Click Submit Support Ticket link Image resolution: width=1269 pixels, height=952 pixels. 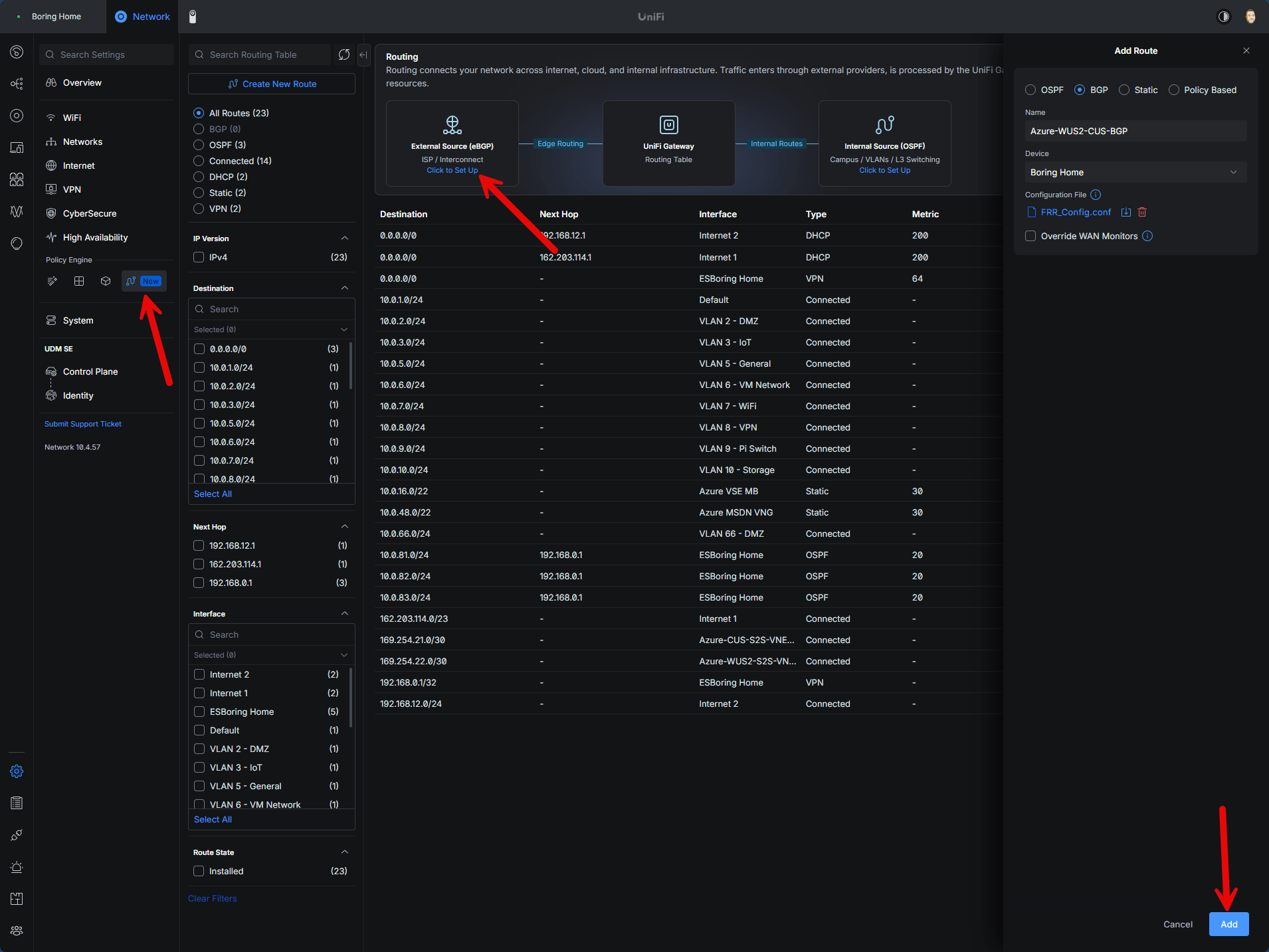(83, 424)
